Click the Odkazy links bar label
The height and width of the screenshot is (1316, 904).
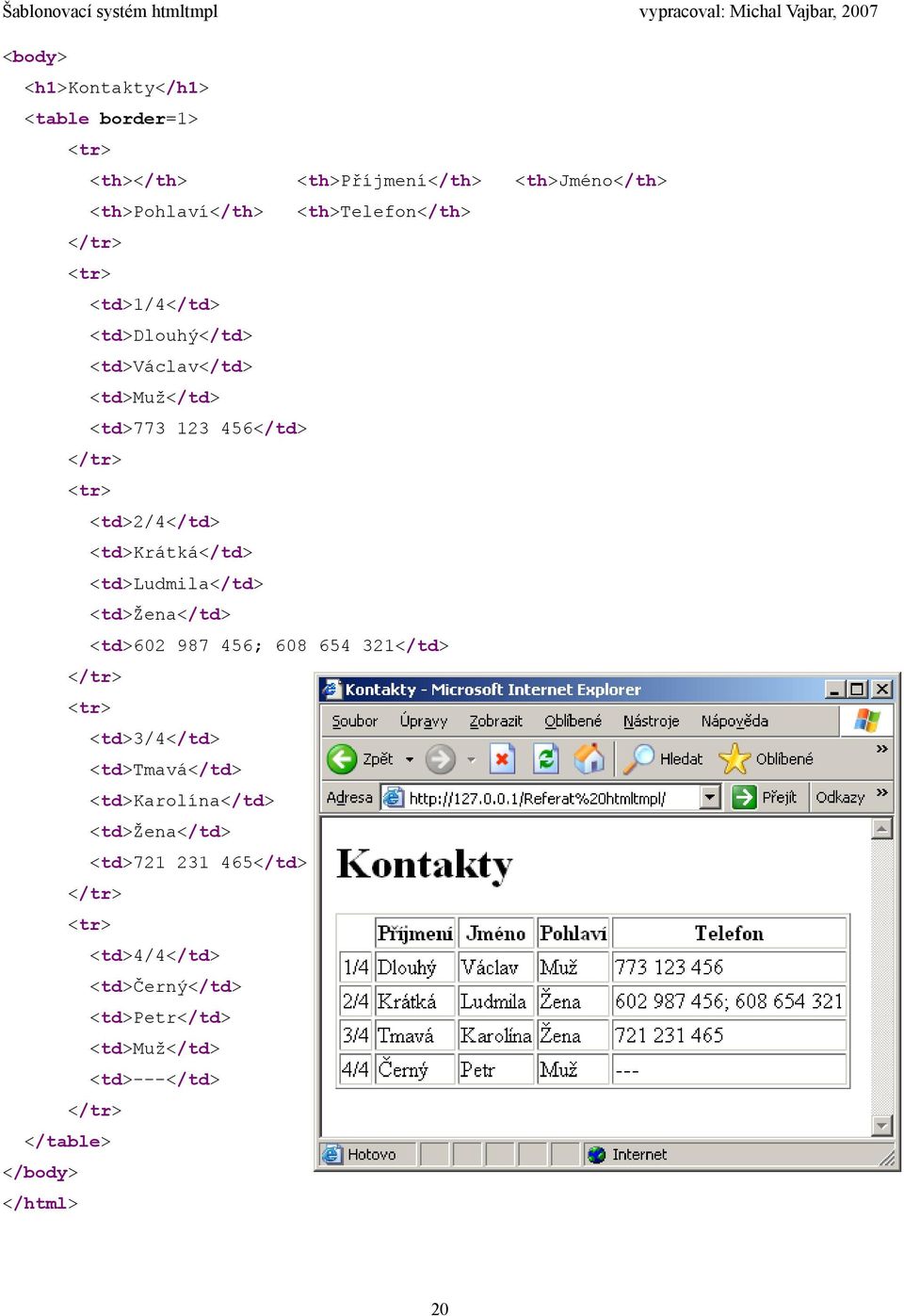pos(840,797)
